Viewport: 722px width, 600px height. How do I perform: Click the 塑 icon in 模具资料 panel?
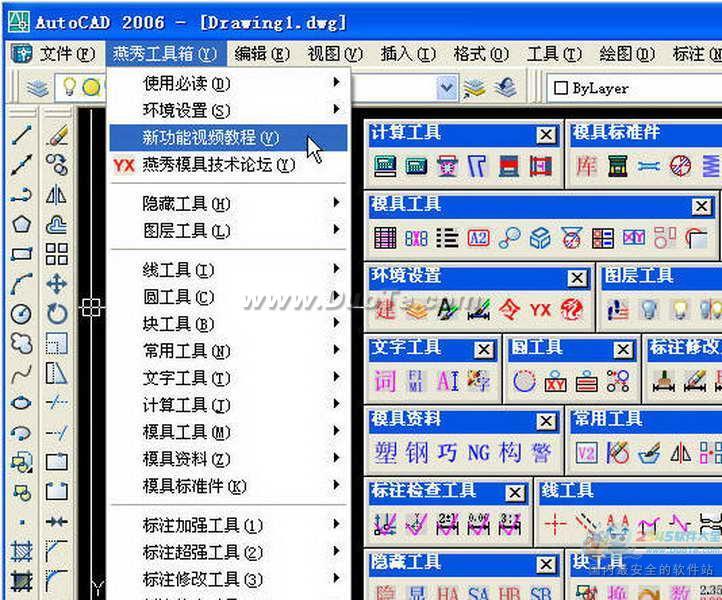(386, 453)
